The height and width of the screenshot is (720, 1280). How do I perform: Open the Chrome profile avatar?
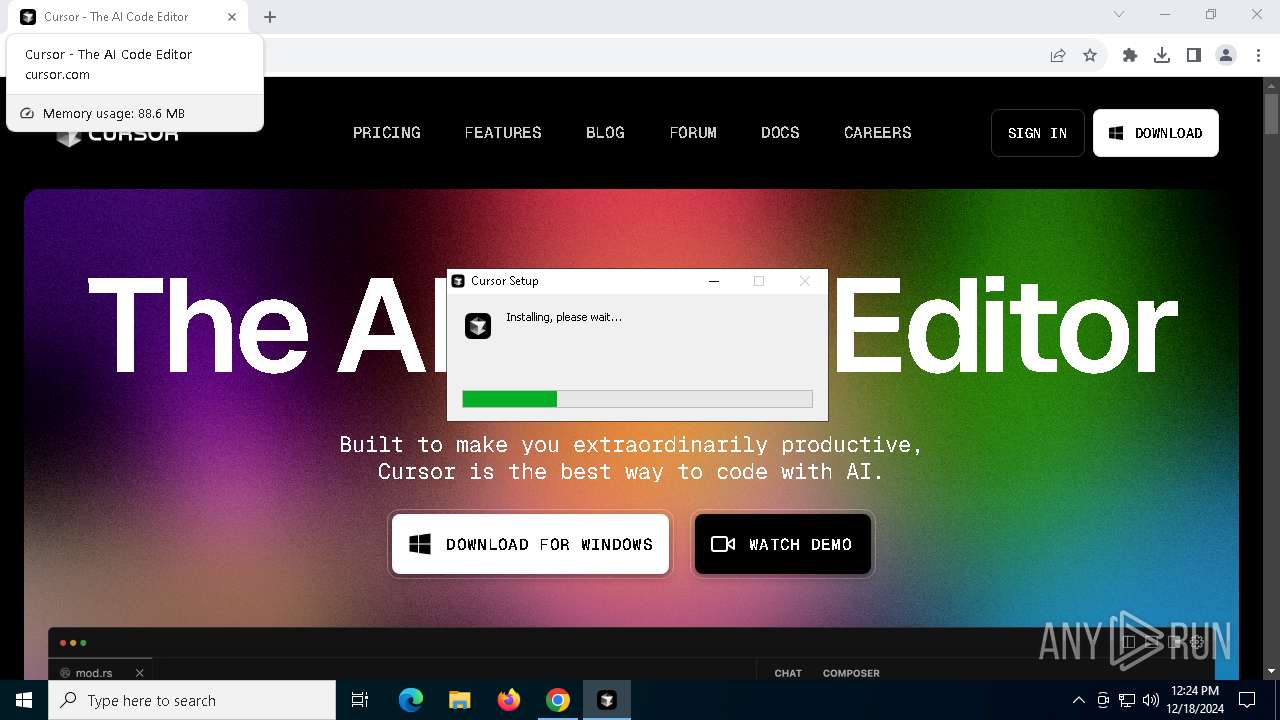point(1226,55)
